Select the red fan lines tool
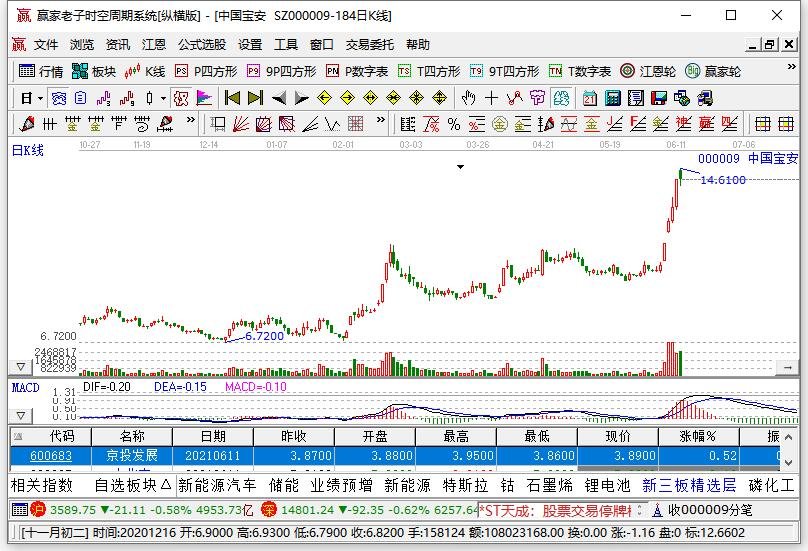808x551 pixels. [x=241, y=124]
